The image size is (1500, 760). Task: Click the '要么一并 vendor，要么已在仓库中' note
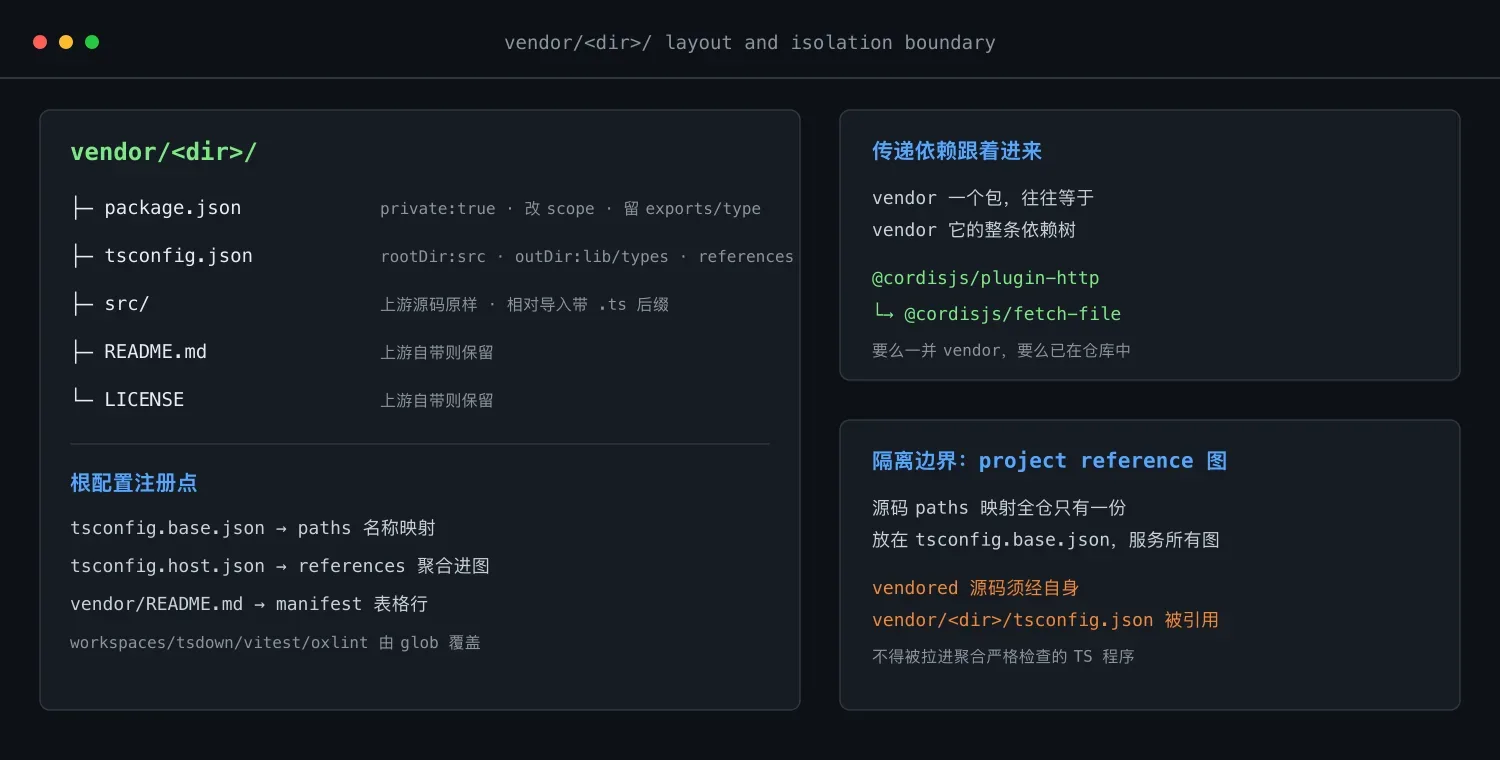1001,351
